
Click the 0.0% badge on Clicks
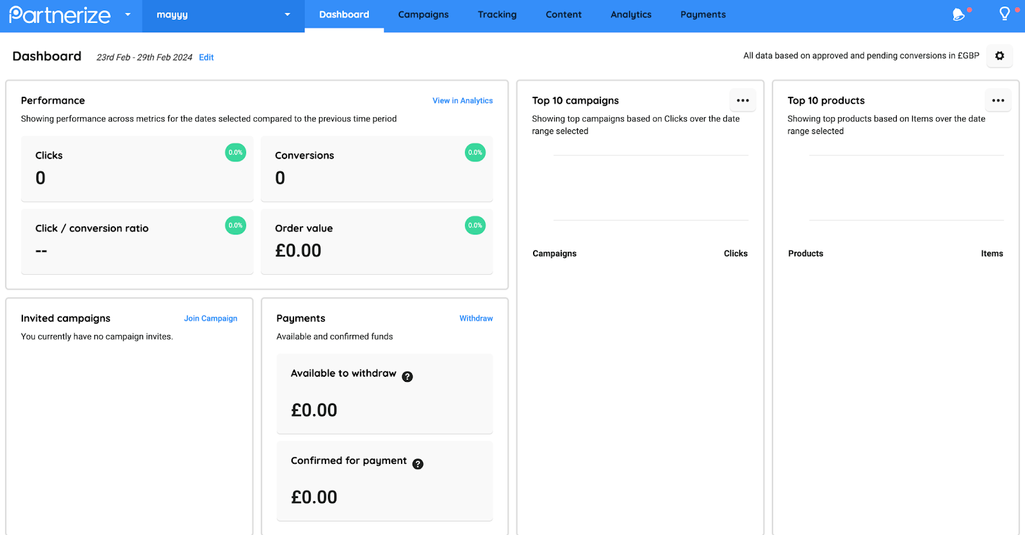coord(235,152)
